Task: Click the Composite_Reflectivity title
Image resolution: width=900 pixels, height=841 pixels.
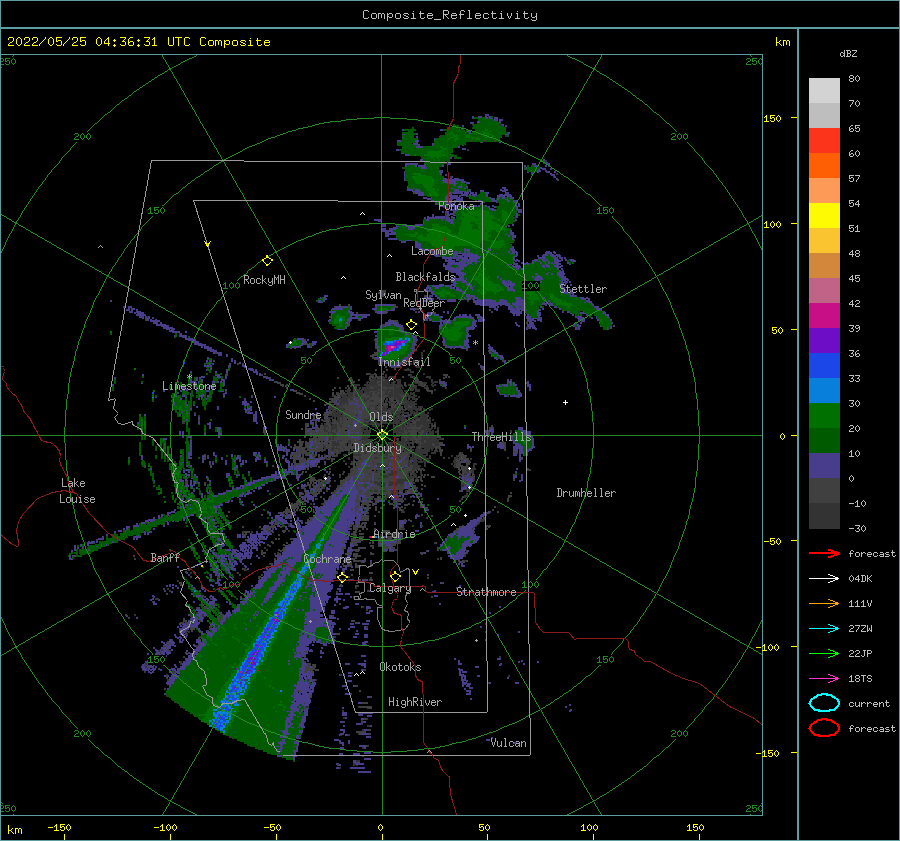Action: tap(449, 15)
